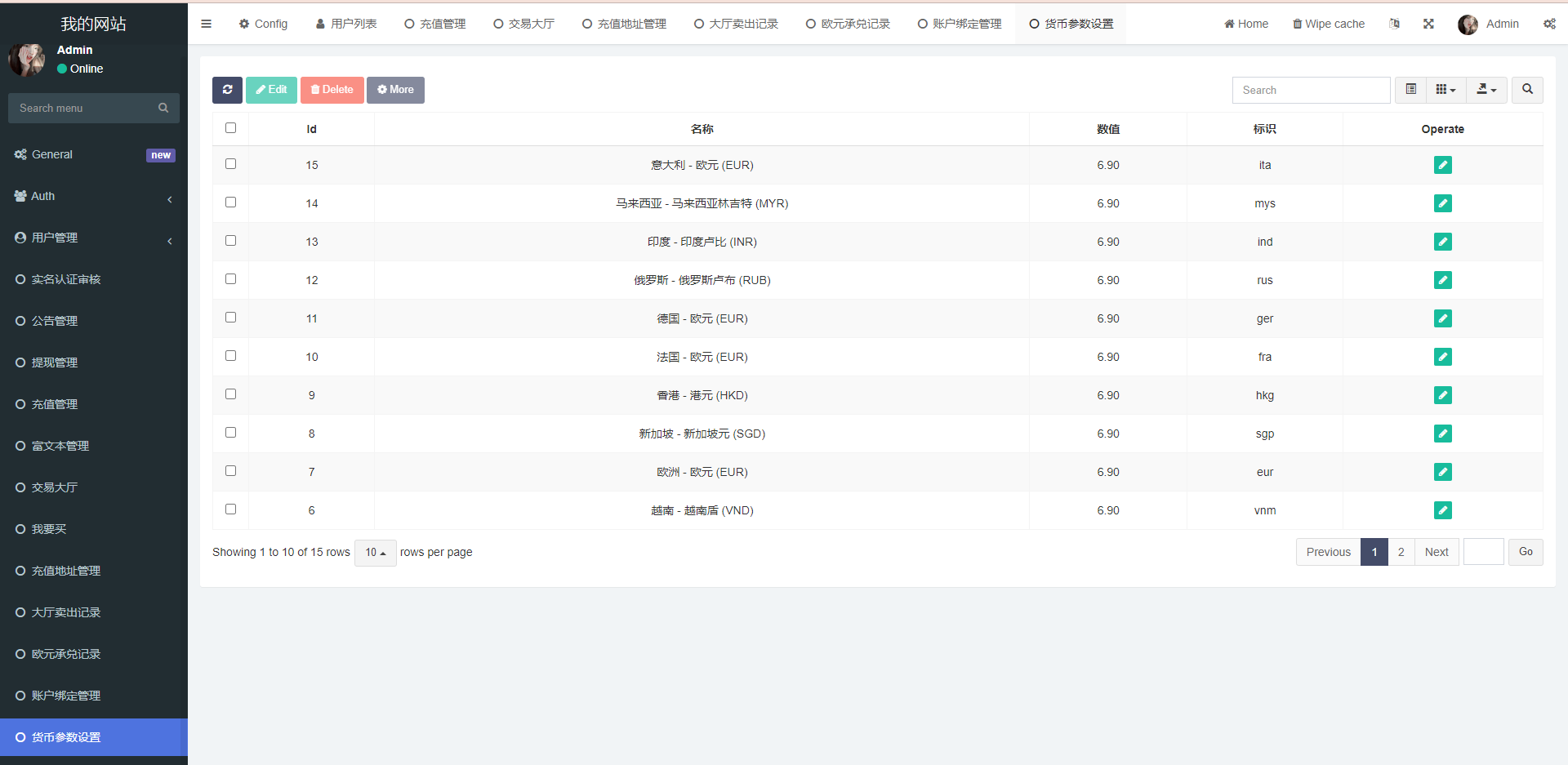Toggle detail view with the card icon
The height and width of the screenshot is (765, 1568).
pos(1410,90)
